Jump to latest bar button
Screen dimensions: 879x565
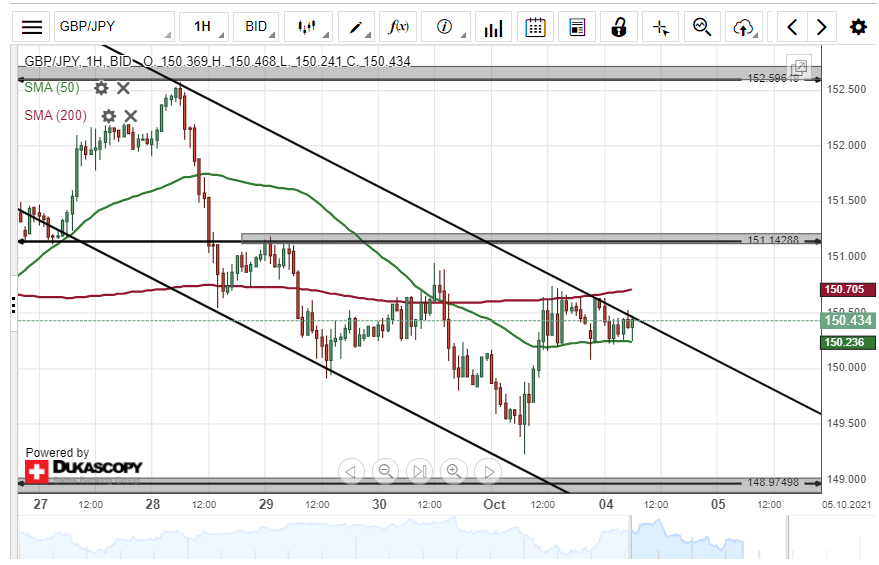420,471
